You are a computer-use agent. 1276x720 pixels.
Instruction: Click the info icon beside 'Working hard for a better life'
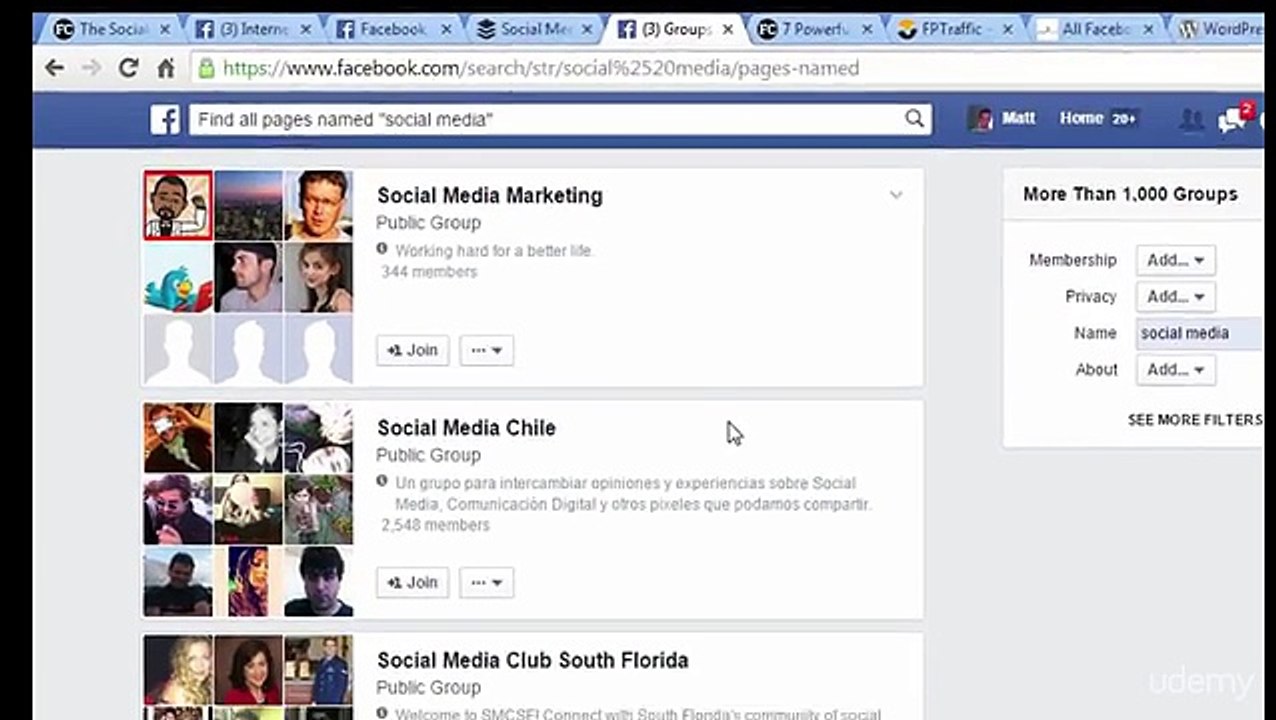click(x=382, y=249)
